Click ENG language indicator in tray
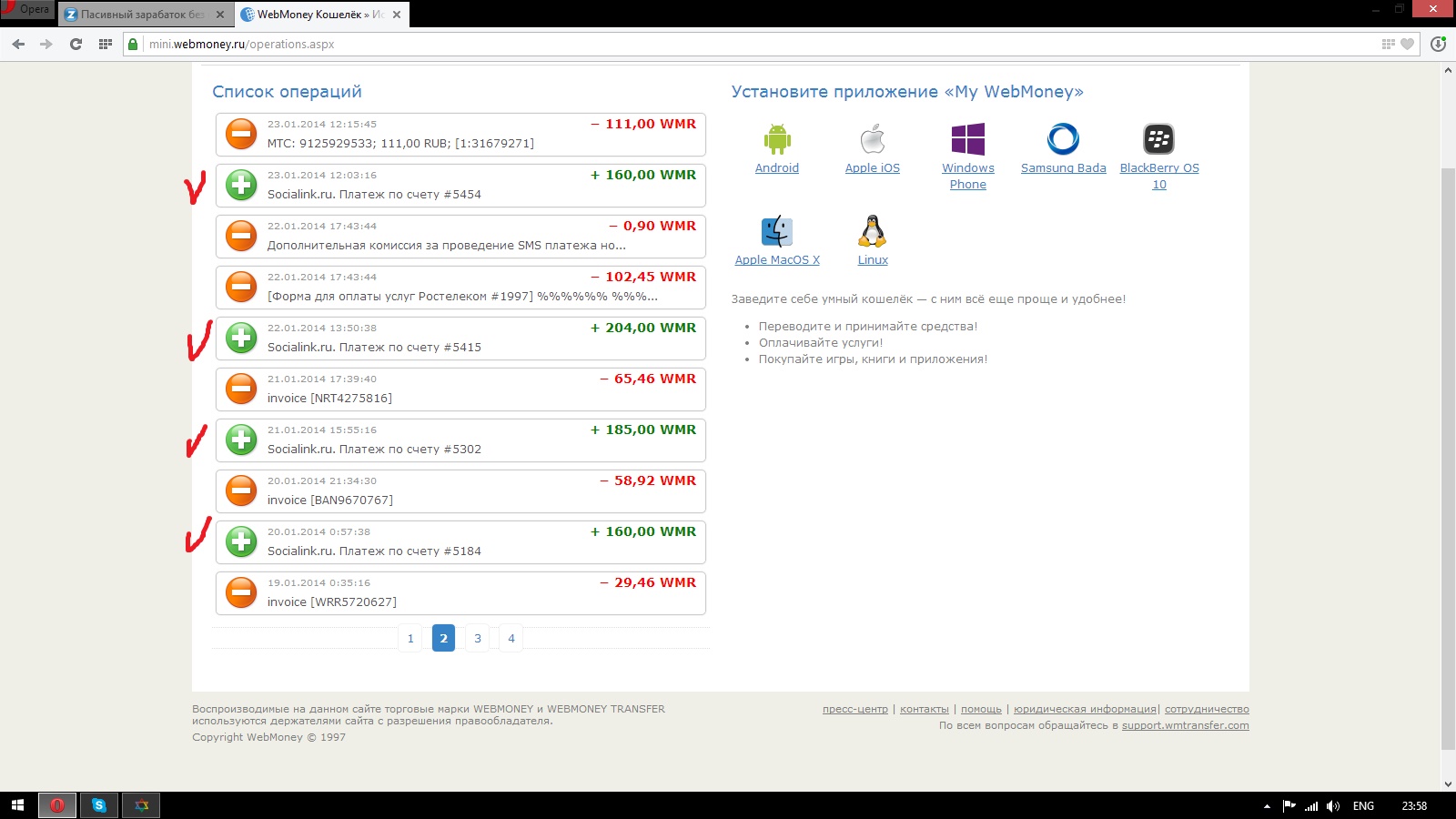 tap(1363, 806)
